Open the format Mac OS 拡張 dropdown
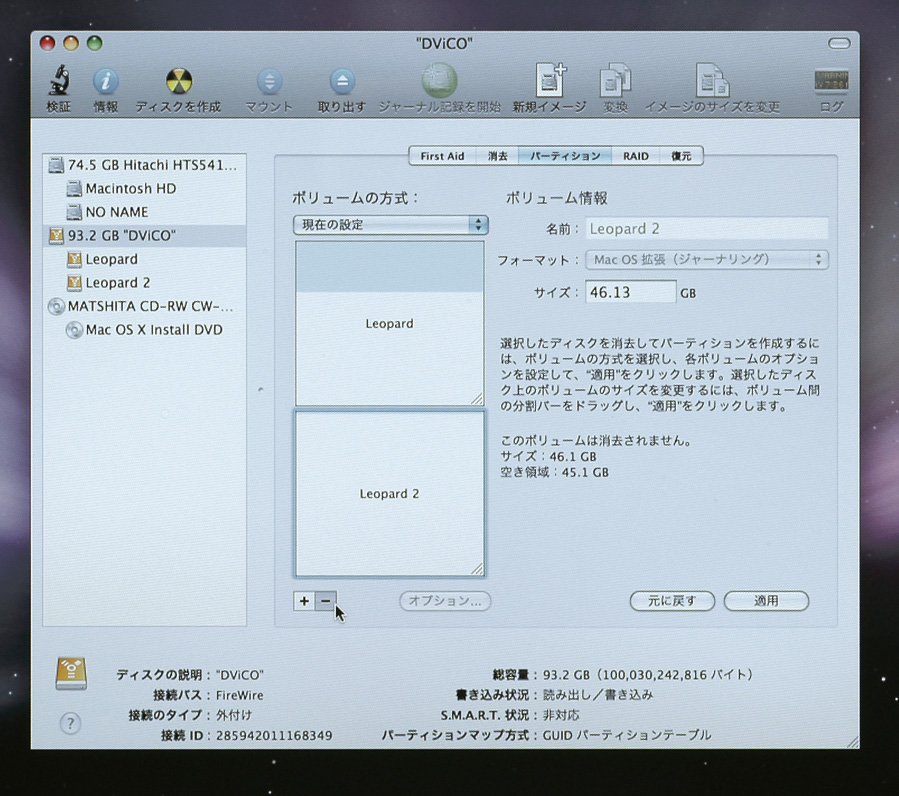Image resolution: width=899 pixels, height=796 pixels. [706, 260]
